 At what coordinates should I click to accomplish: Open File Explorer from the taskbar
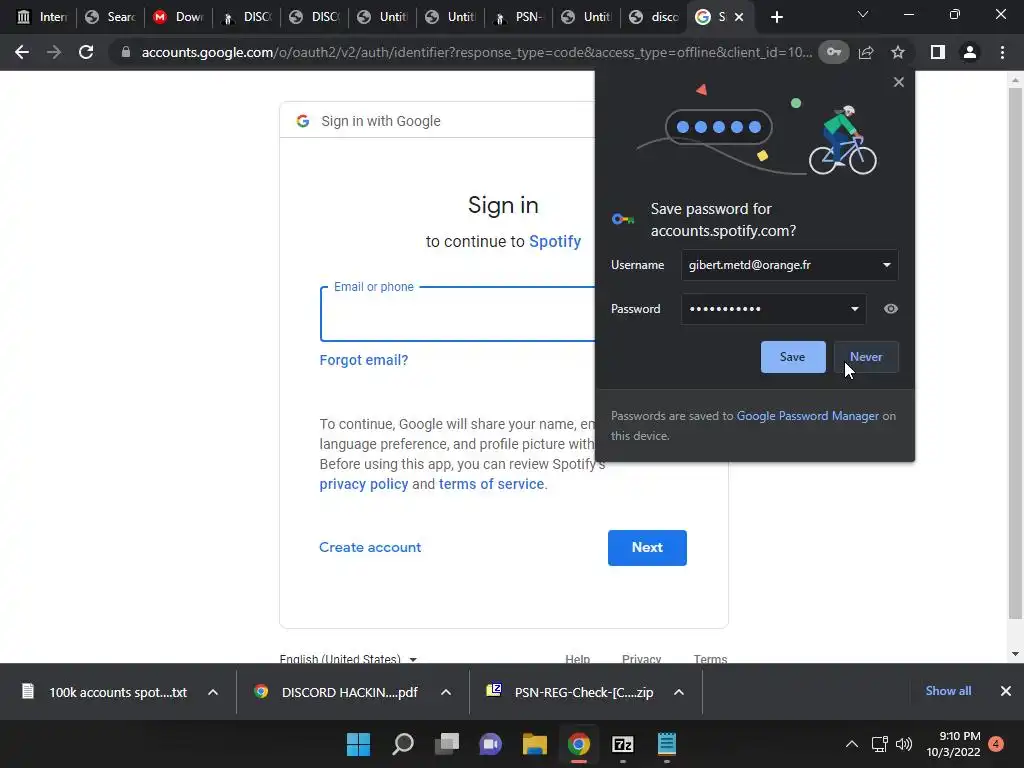coord(535,744)
